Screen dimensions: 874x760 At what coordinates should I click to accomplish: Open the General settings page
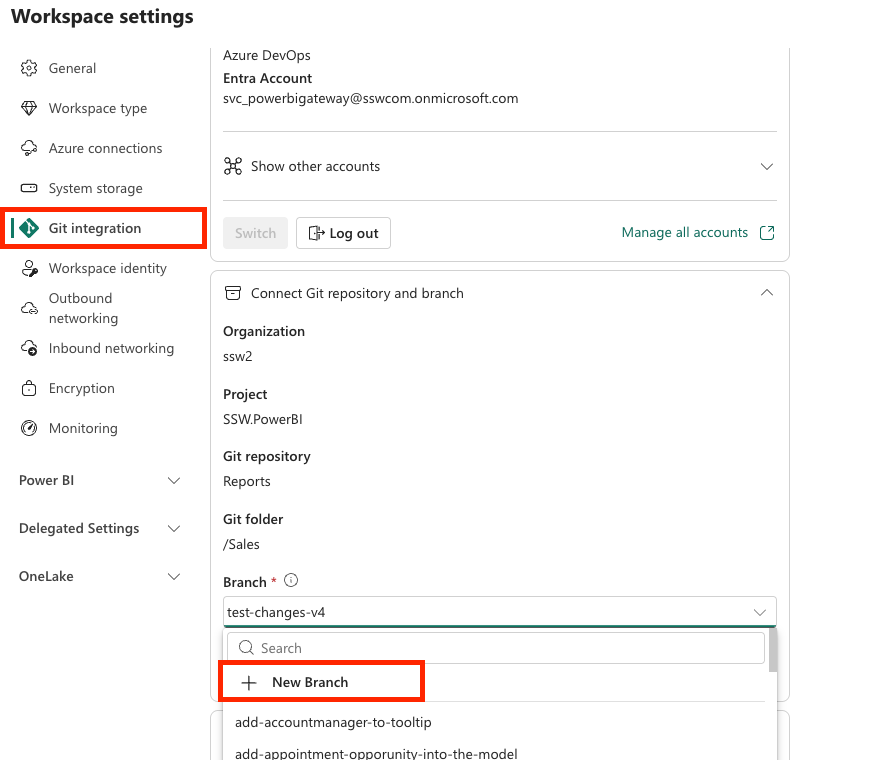(x=72, y=68)
